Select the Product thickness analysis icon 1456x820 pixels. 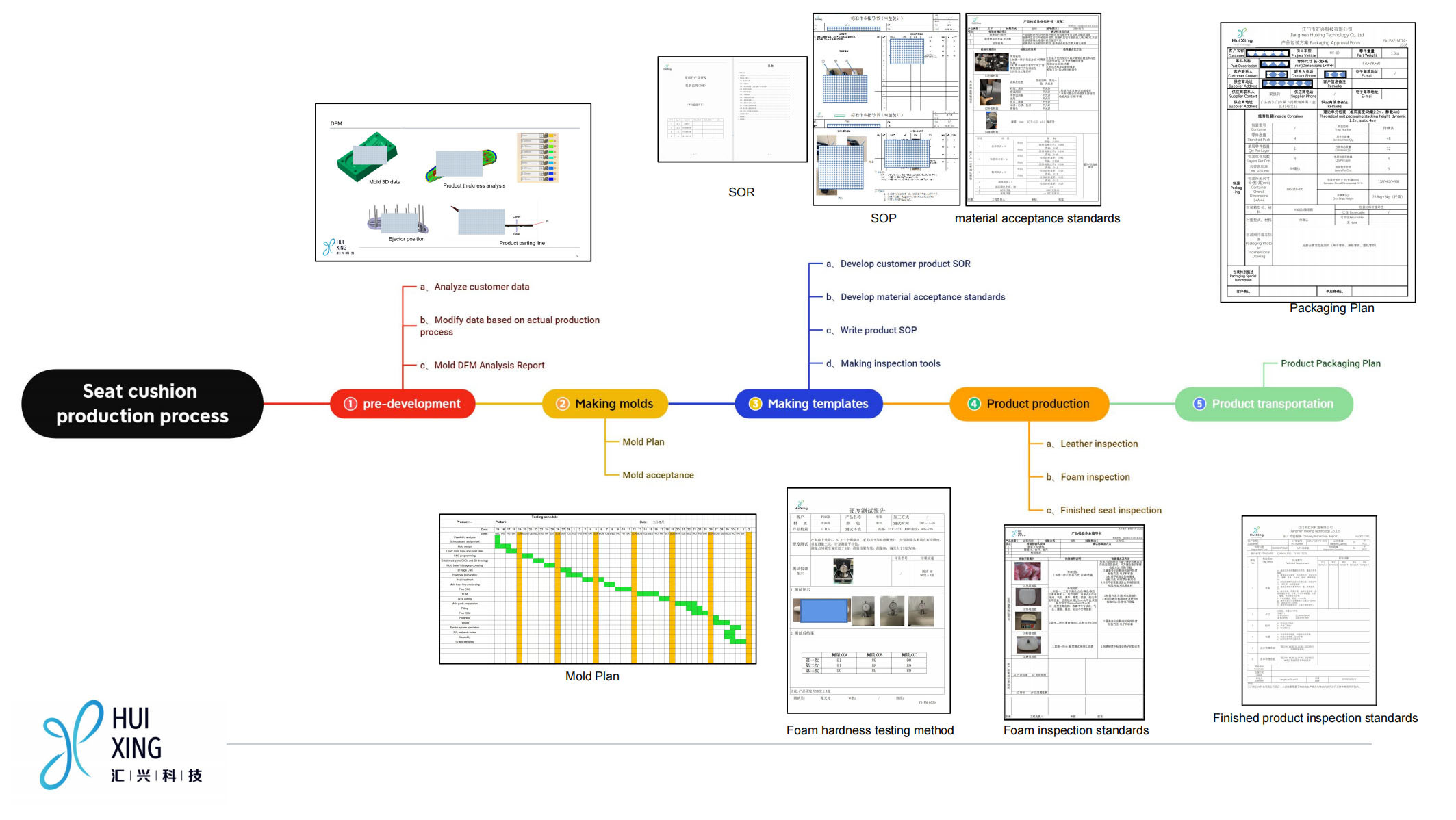click(475, 162)
